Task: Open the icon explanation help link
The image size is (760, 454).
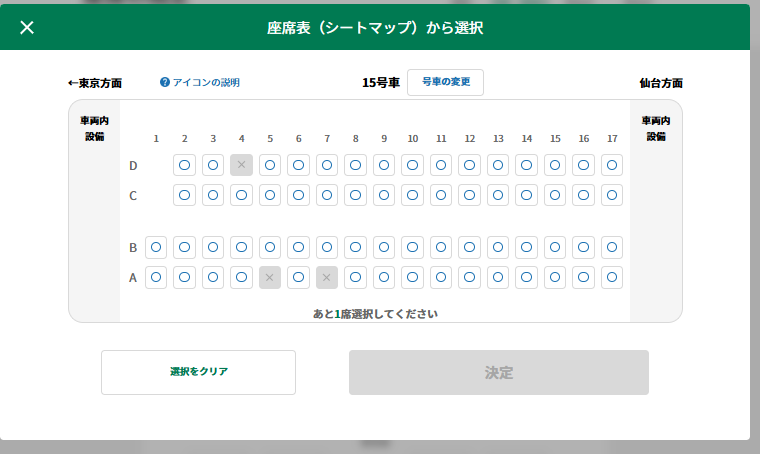Action: 200,83
